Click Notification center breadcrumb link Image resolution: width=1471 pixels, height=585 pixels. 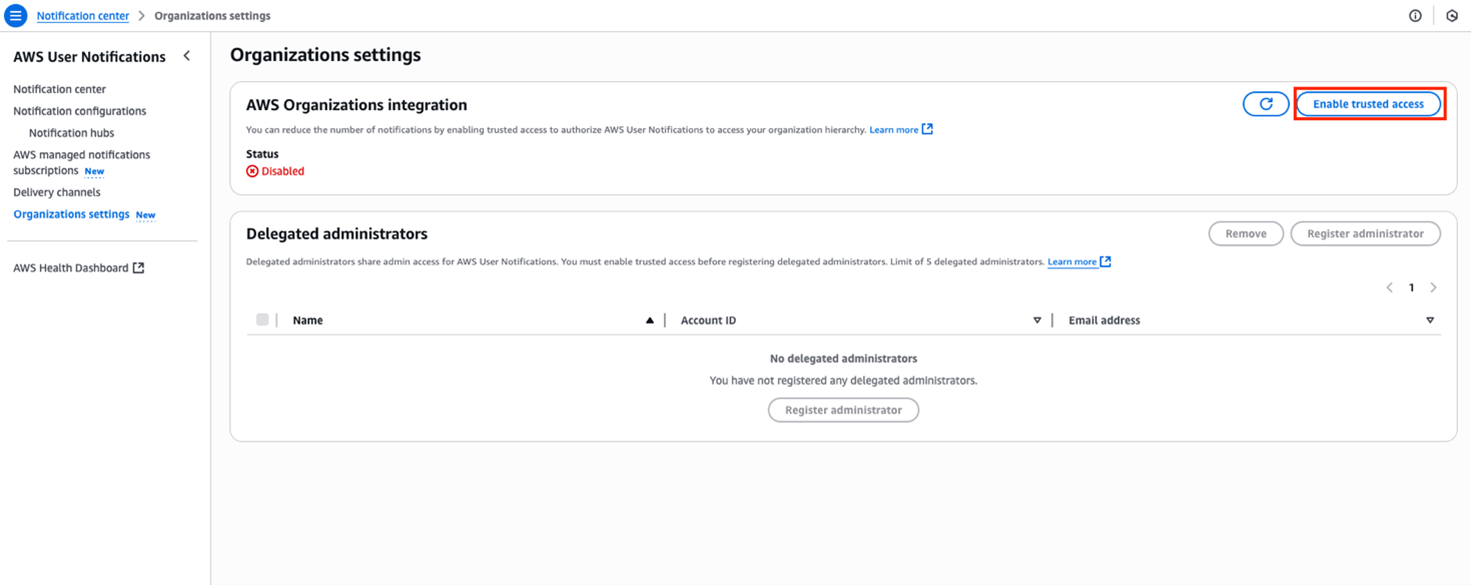click(x=83, y=16)
